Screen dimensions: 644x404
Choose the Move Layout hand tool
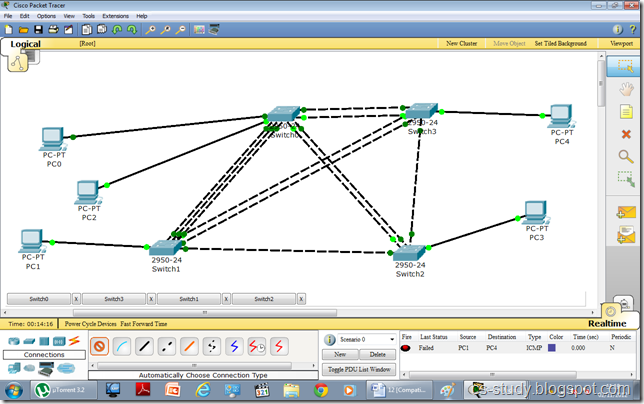pos(626,89)
